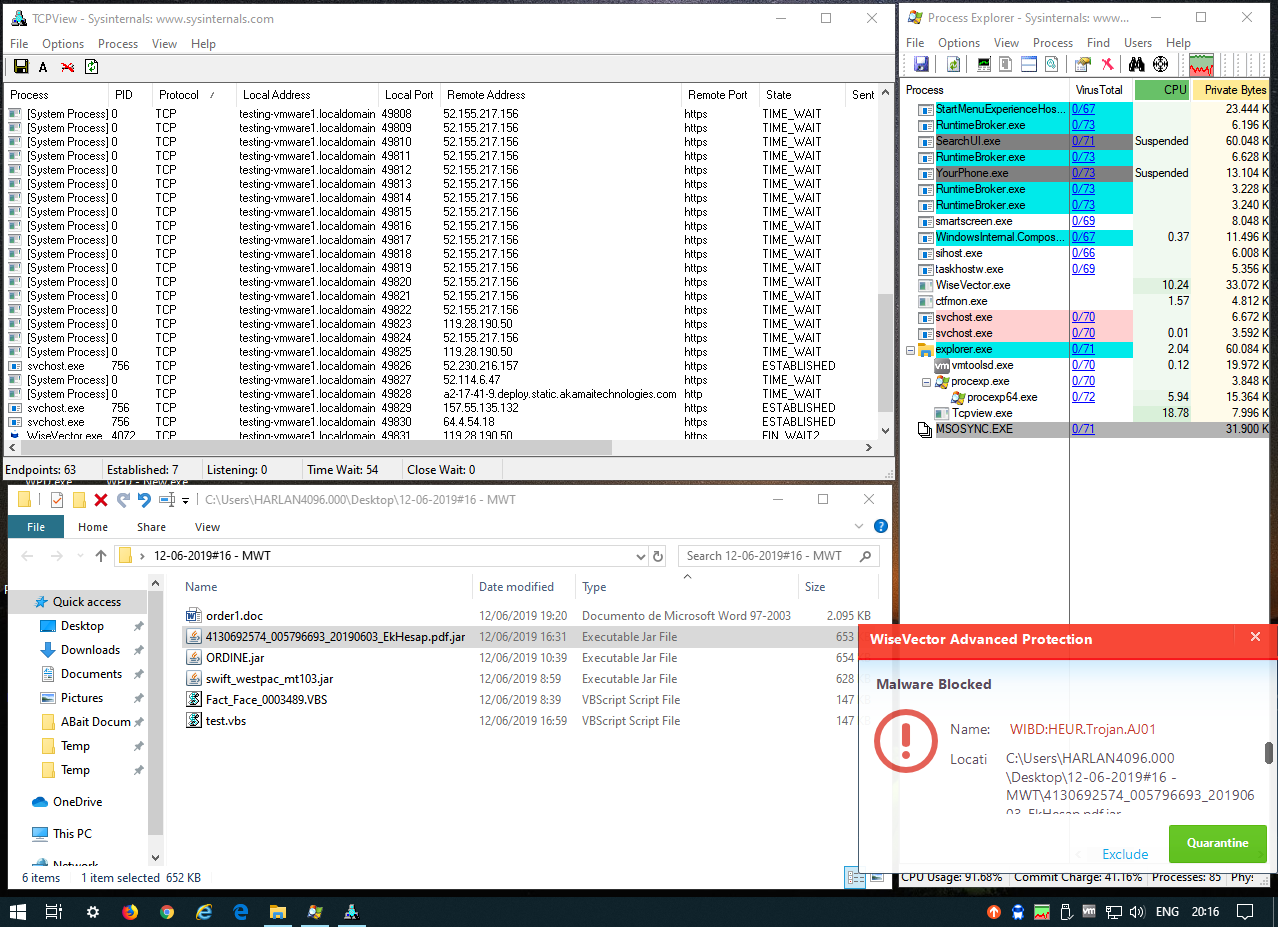Click the Rename icon in Explorer quick access toolbar
Image resolution: width=1278 pixels, height=927 pixels.
pyautogui.click(x=167, y=500)
